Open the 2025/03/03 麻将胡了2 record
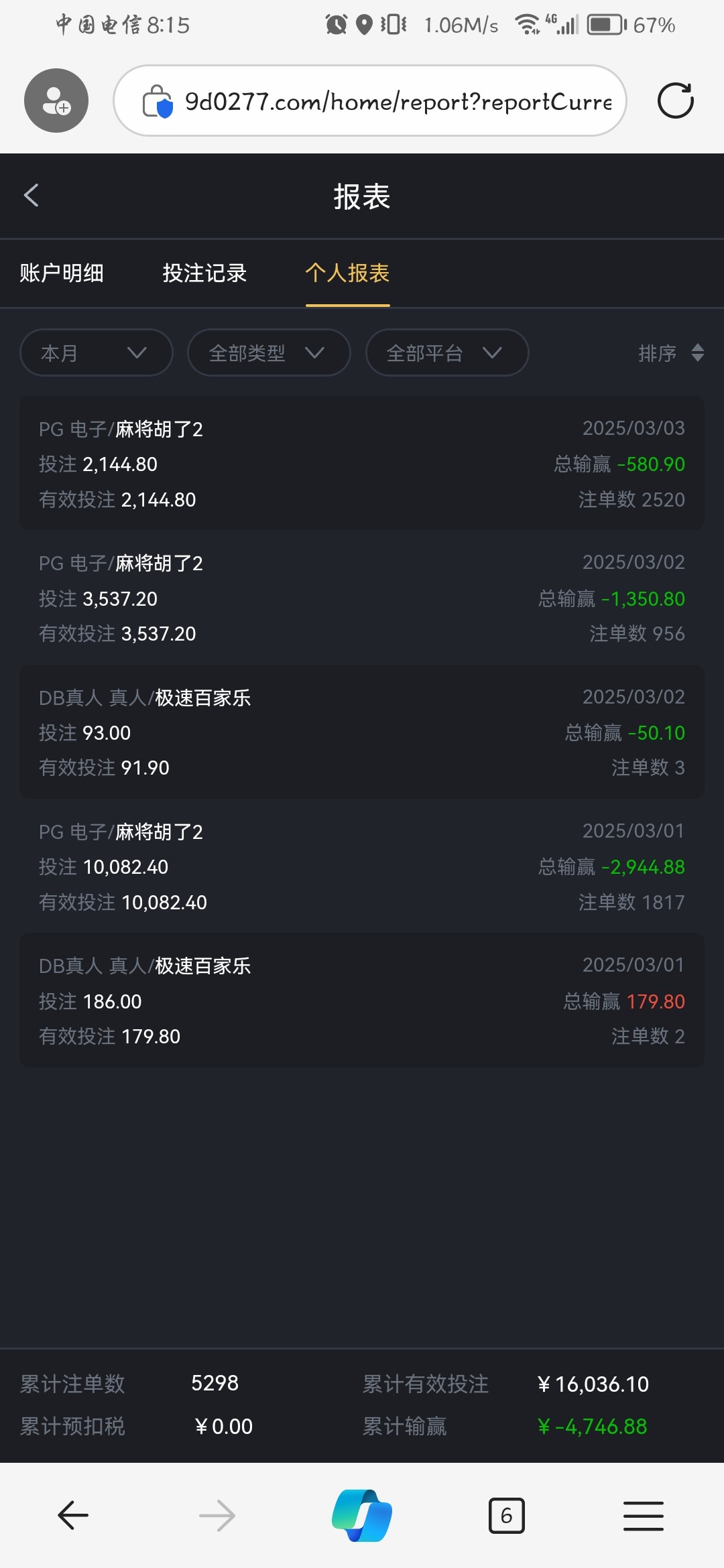724x1568 pixels. point(362,463)
